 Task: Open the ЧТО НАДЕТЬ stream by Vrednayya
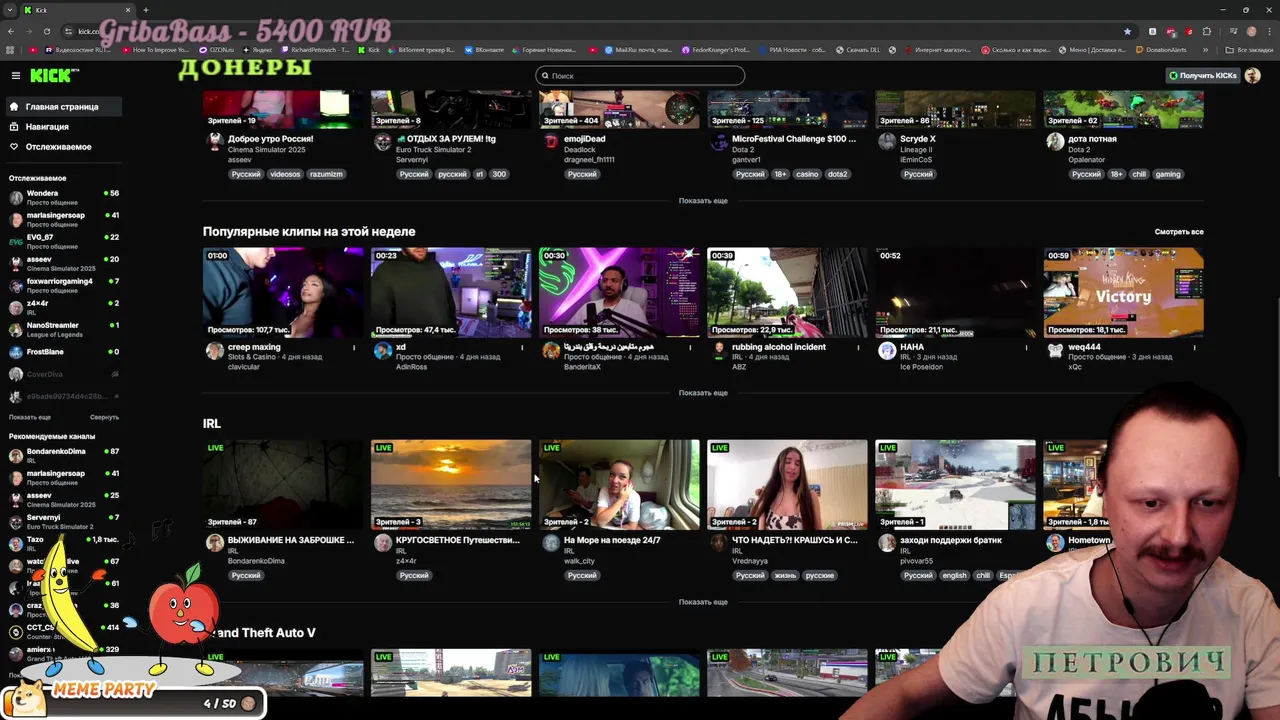pyautogui.click(x=787, y=485)
